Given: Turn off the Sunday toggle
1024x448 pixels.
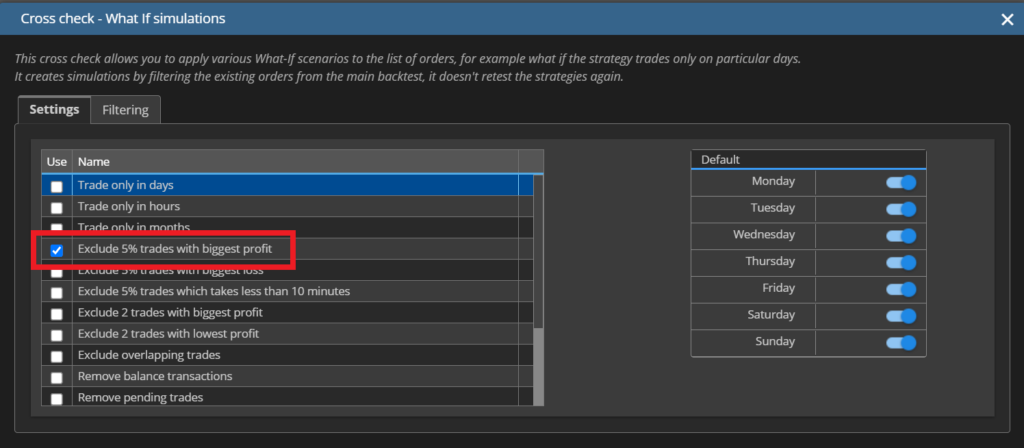Looking at the screenshot, I should [x=901, y=343].
